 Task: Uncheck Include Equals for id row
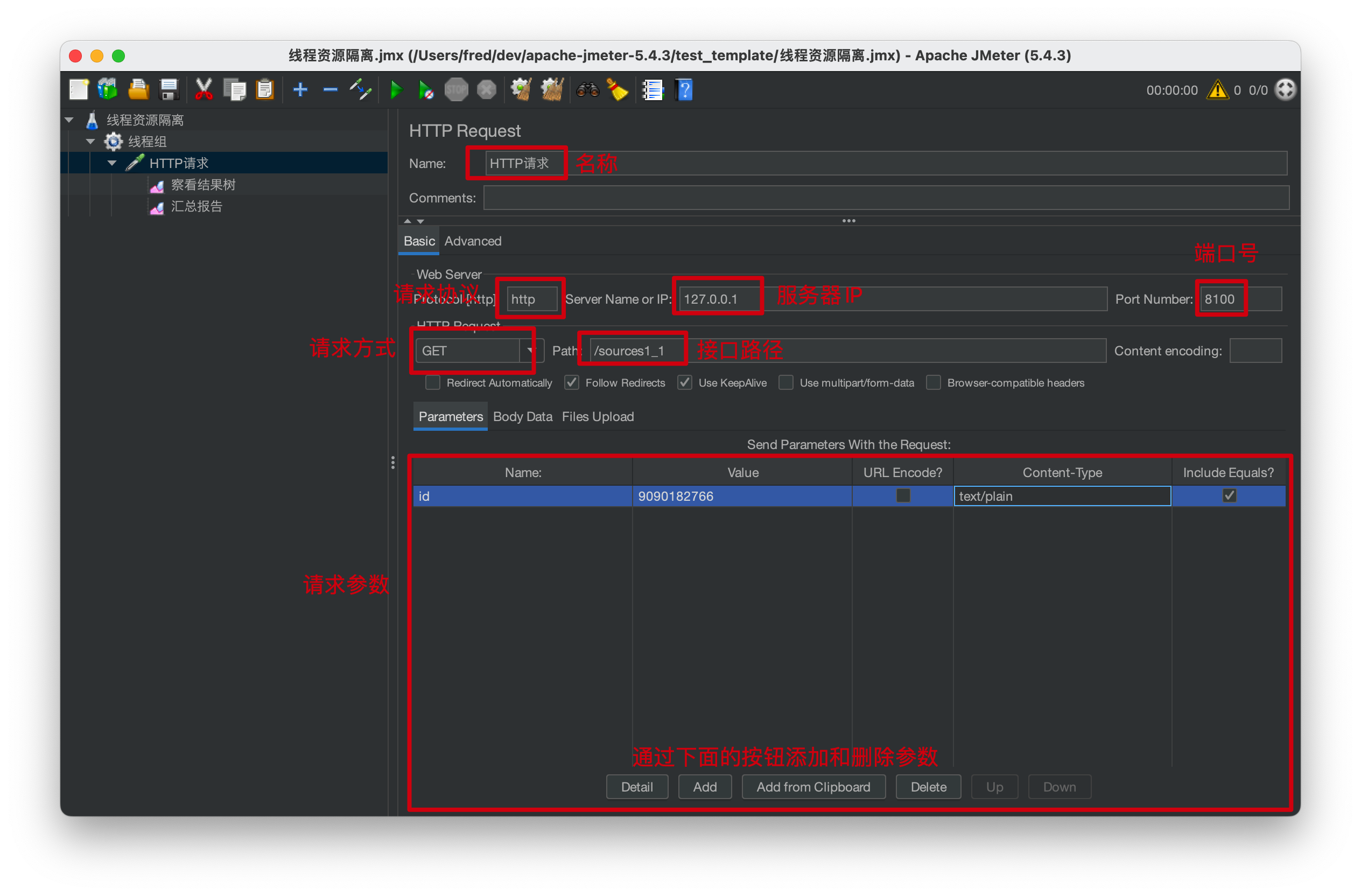1230,496
